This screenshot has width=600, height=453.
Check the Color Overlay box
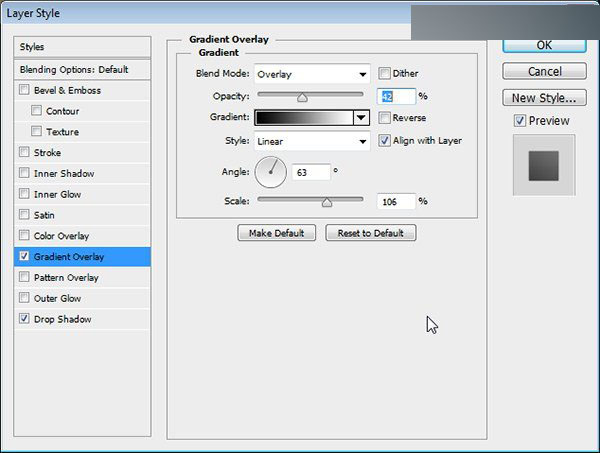pos(24,235)
